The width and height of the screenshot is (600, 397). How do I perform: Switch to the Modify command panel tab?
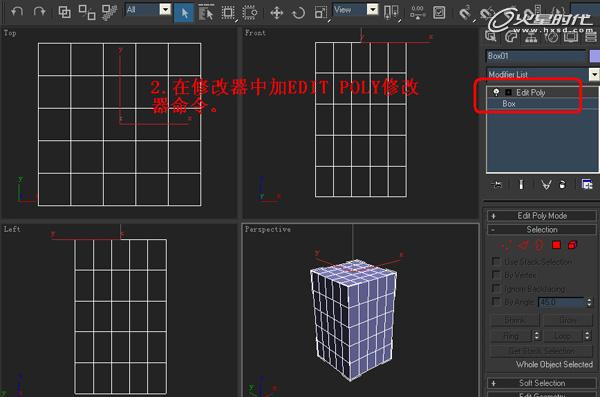coord(511,36)
